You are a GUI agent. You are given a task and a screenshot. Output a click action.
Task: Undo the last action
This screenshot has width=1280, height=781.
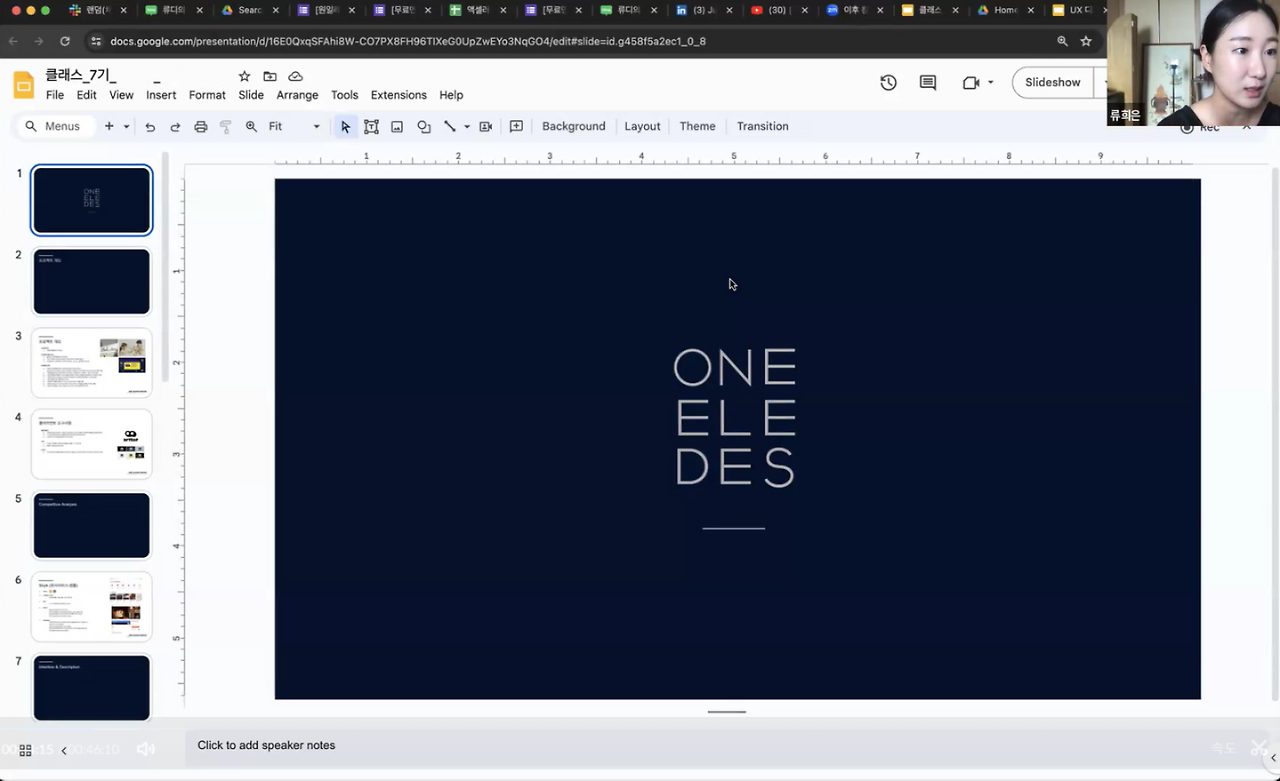point(150,127)
